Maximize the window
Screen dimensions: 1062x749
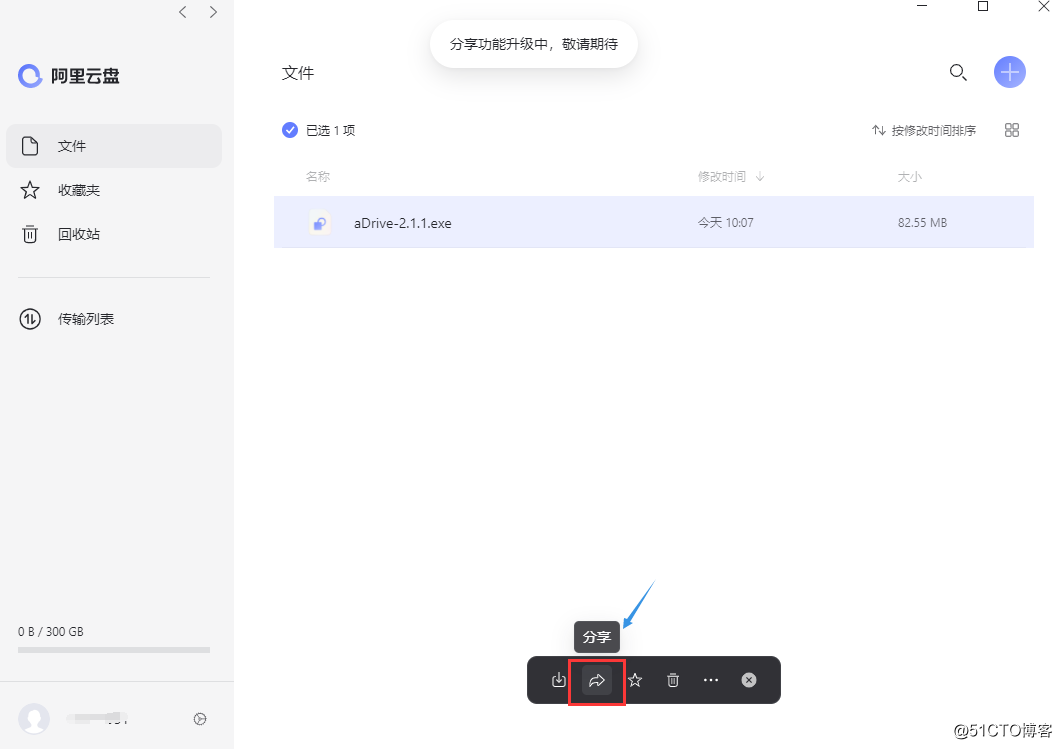[x=983, y=6]
